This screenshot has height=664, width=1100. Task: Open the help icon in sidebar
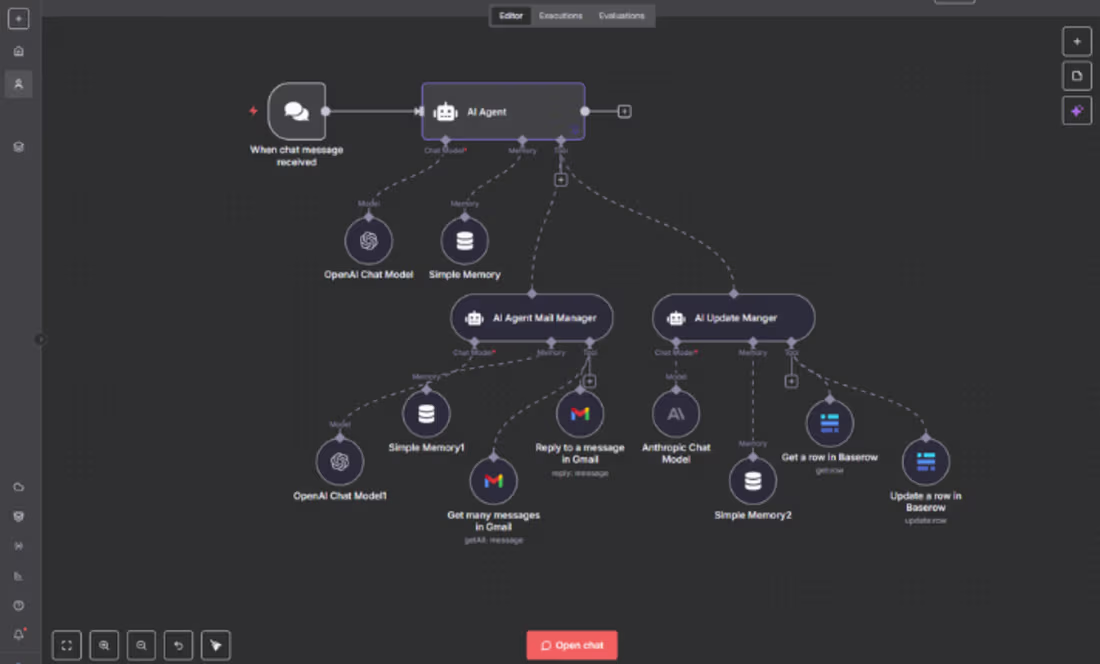point(19,605)
